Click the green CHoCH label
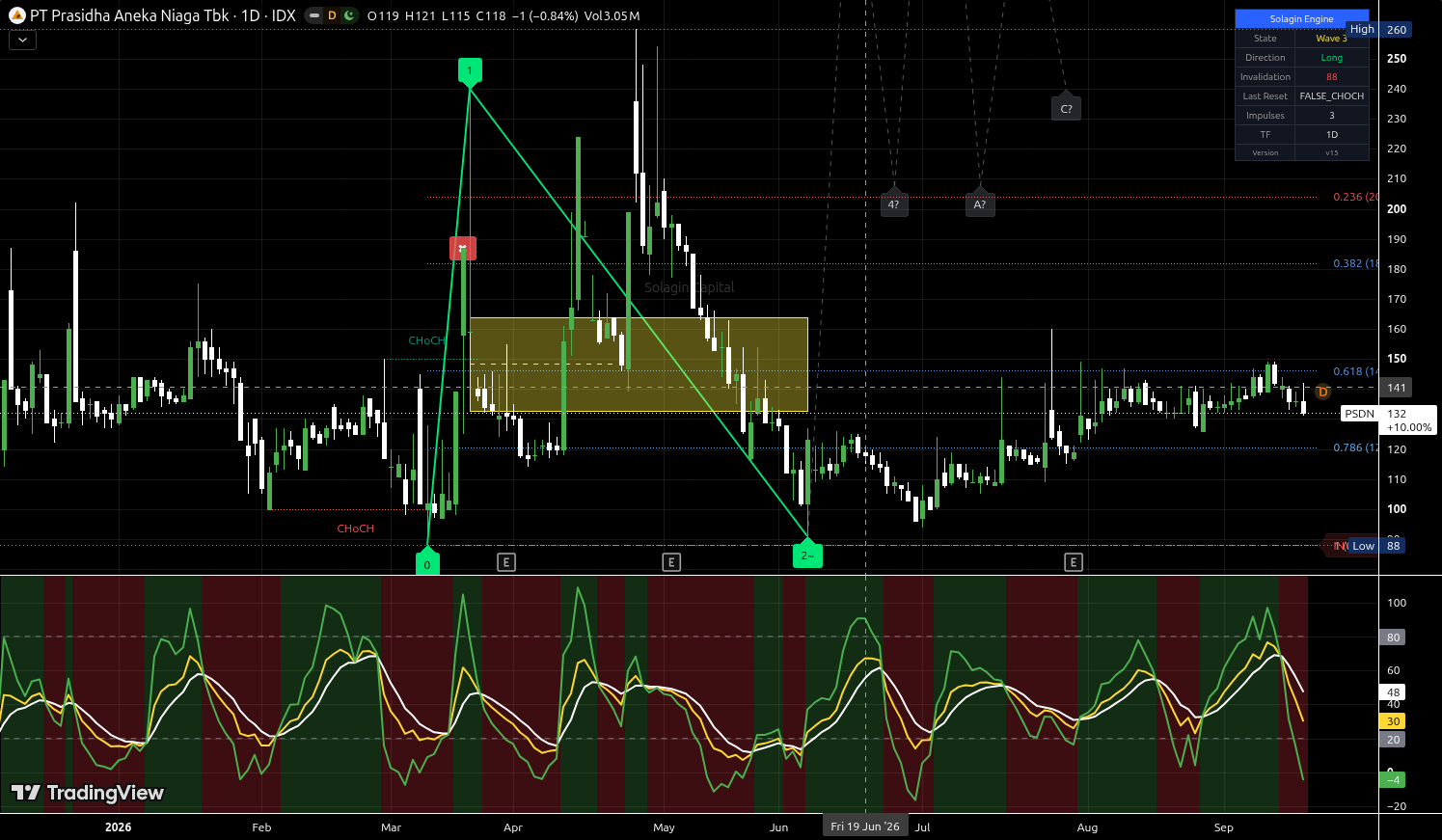 click(426, 340)
